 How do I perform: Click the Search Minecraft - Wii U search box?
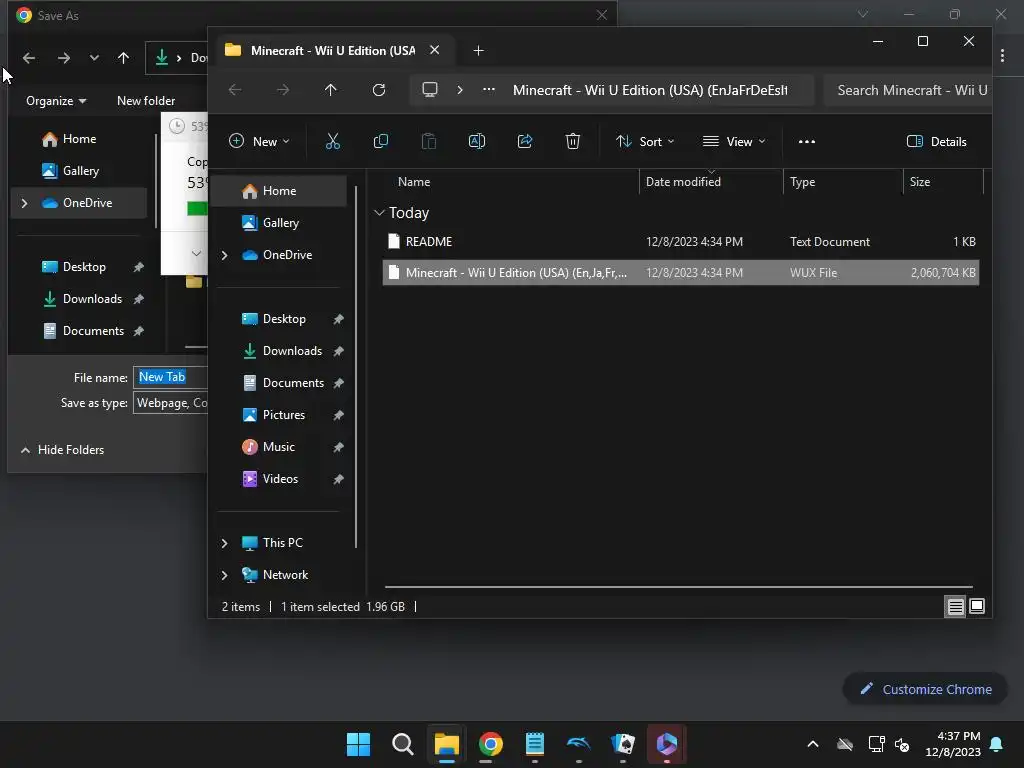tap(908, 90)
